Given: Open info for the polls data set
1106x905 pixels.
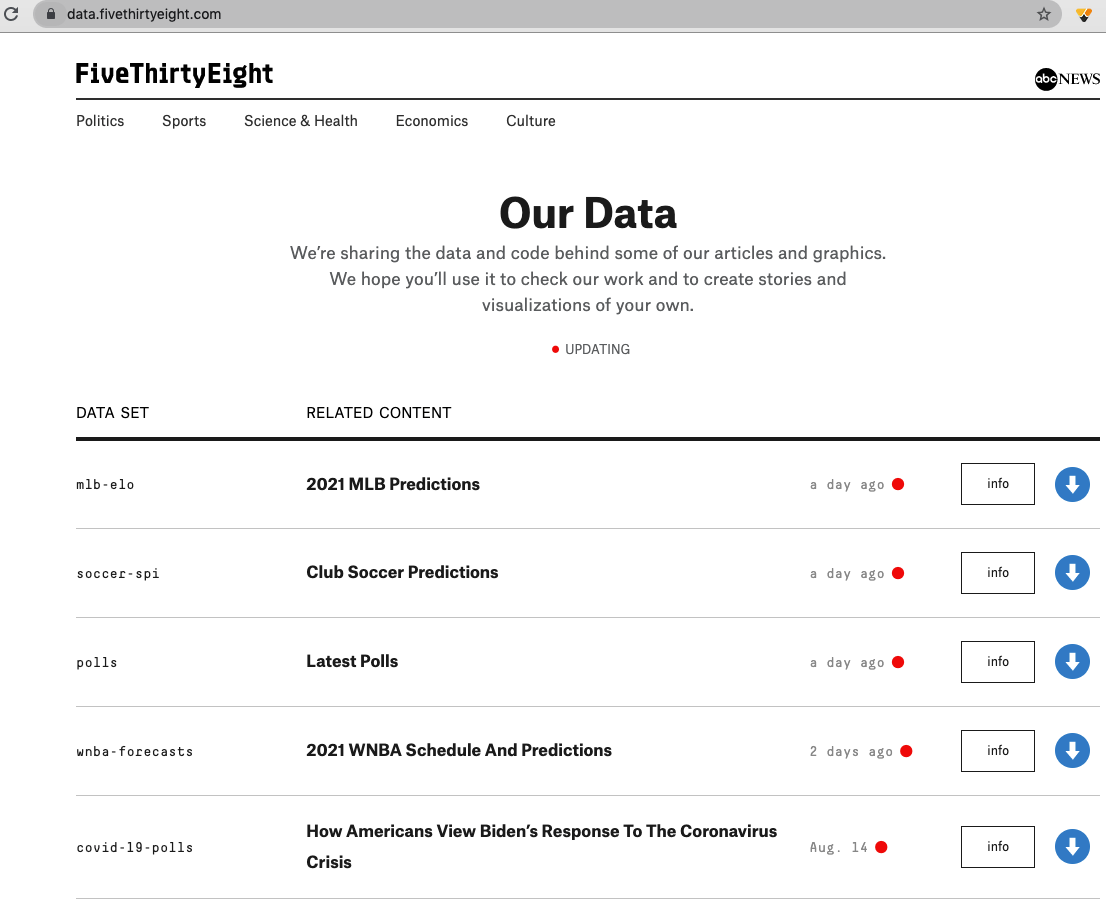Looking at the screenshot, I should click(997, 662).
